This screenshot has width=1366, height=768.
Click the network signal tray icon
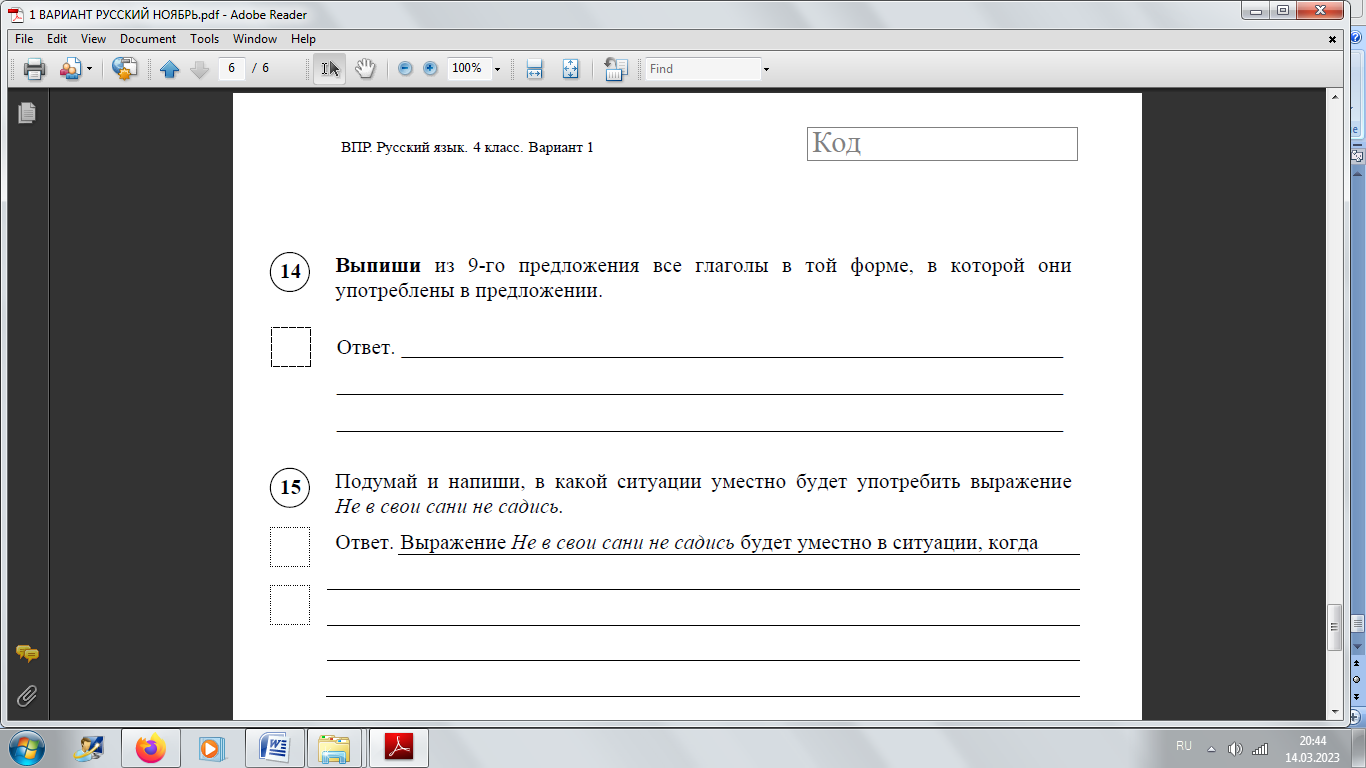point(1260,748)
